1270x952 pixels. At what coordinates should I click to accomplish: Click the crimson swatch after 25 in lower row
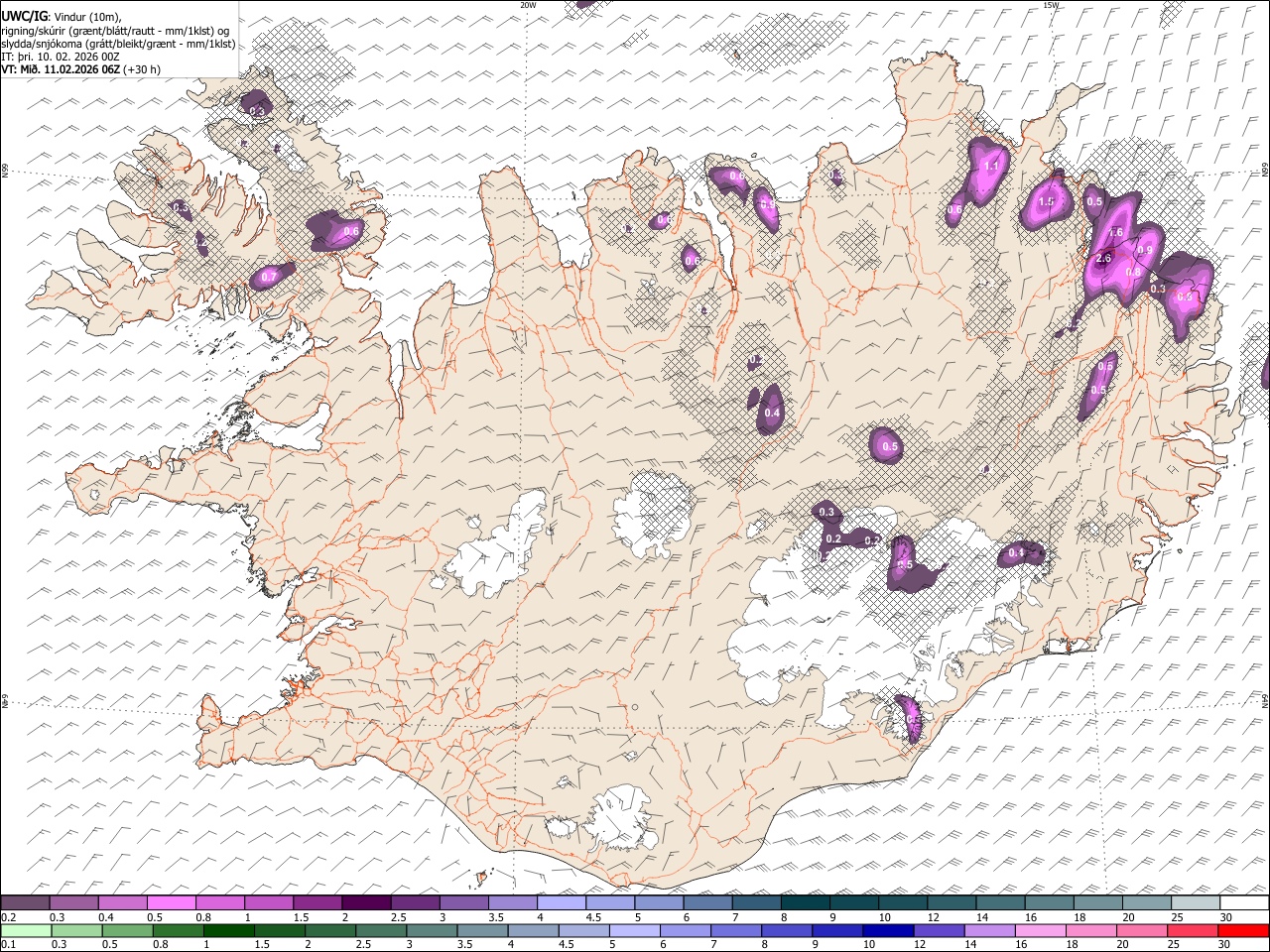click(1194, 930)
